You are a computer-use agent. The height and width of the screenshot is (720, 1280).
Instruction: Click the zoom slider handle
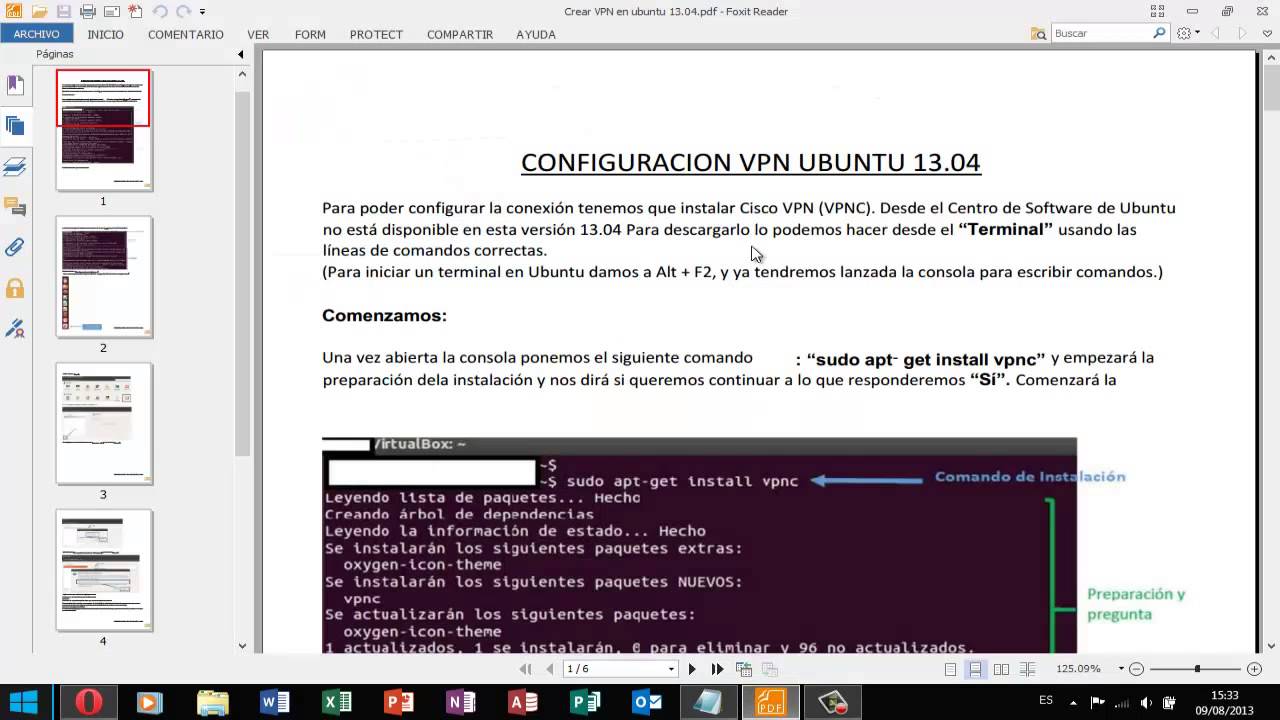[1197, 669]
